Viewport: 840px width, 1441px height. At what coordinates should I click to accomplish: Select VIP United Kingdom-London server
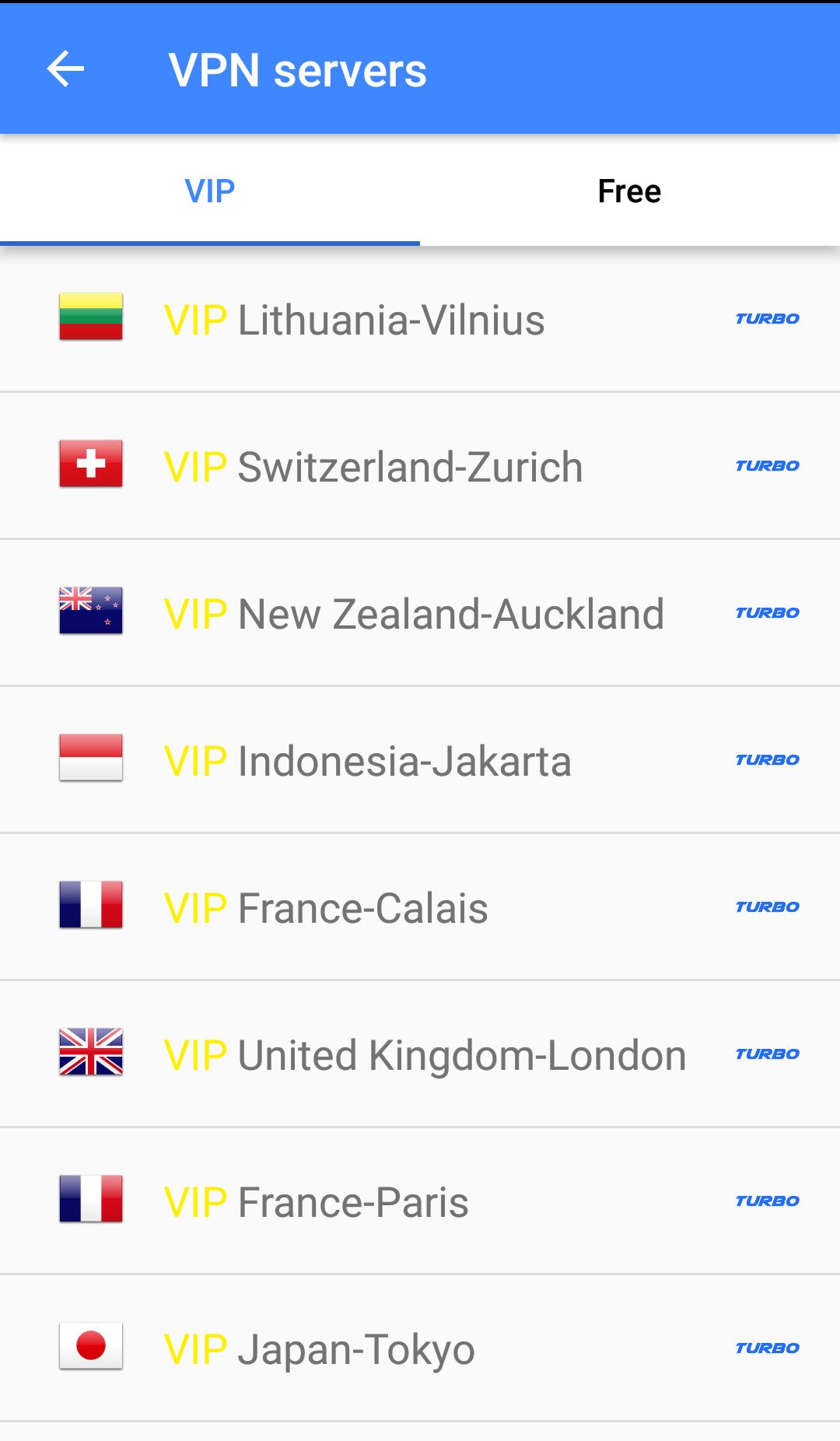[x=425, y=1055]
